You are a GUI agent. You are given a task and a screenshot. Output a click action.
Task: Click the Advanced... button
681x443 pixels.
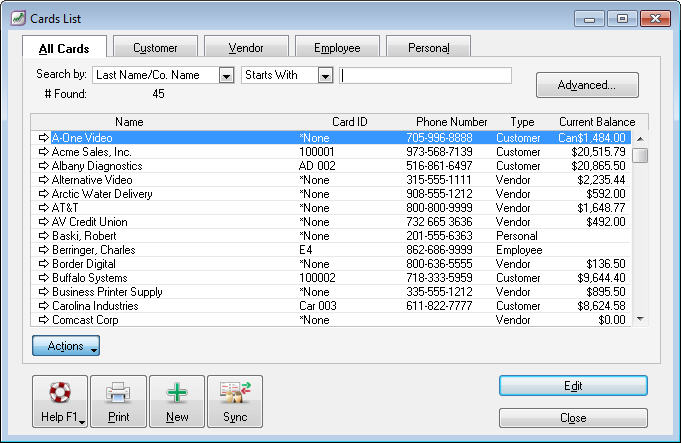[587, 85]
